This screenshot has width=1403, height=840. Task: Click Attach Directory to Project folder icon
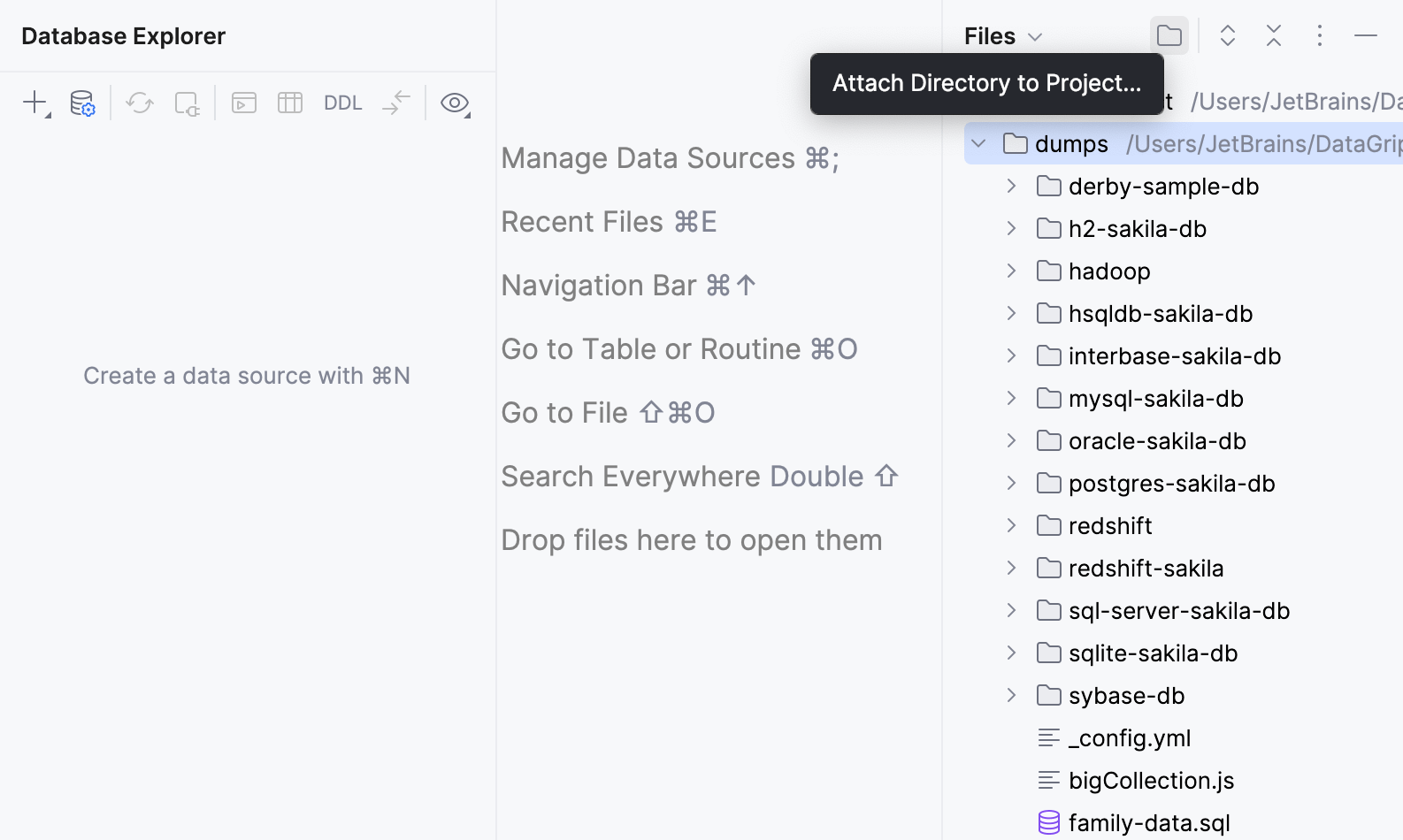[1169, 35]
